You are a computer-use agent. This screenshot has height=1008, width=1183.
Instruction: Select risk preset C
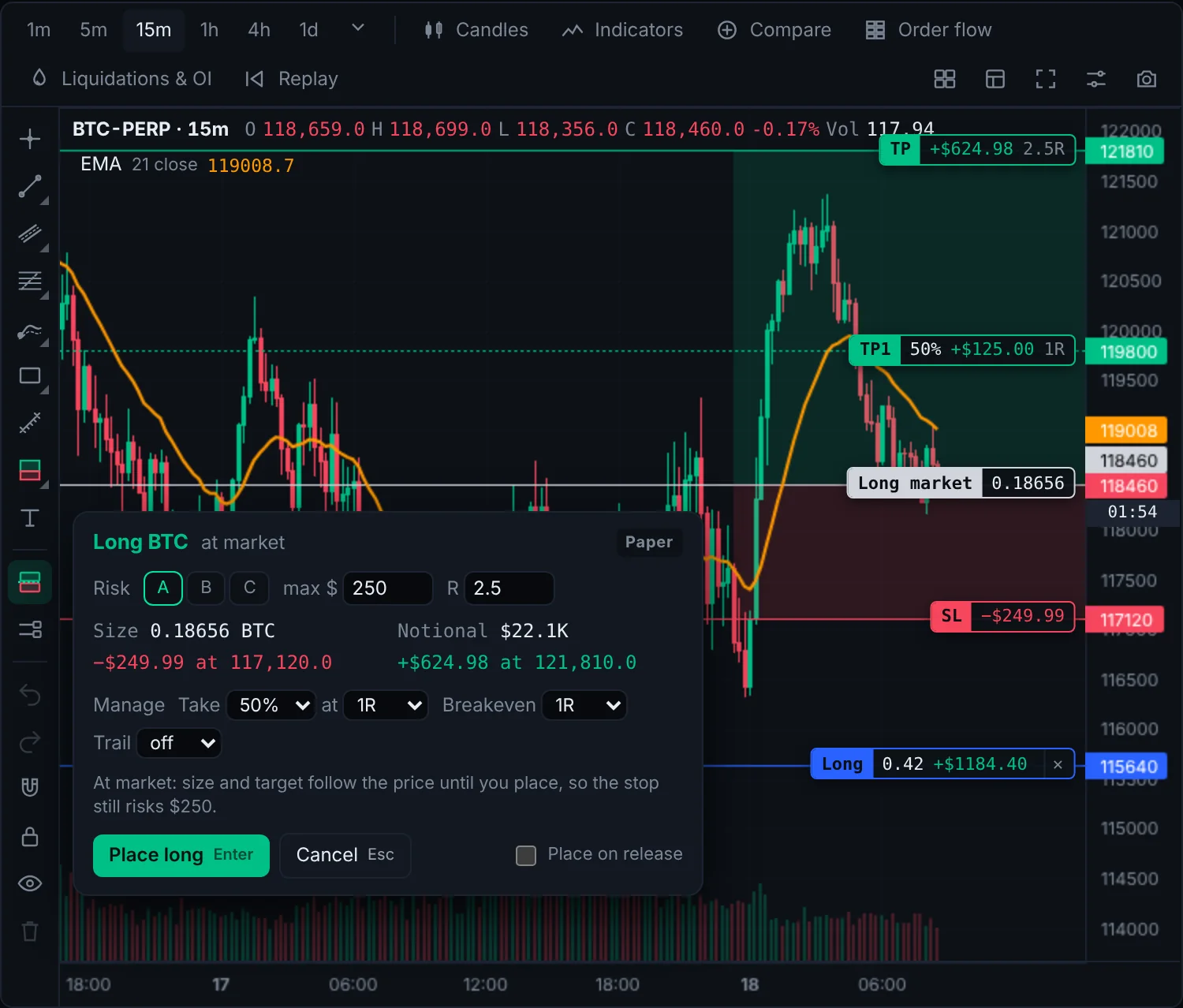click(x=249, y=588)
